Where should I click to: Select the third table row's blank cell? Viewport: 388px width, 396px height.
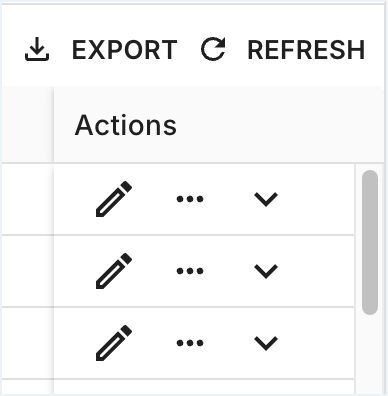pyautogui.click(x=28, y=343)
